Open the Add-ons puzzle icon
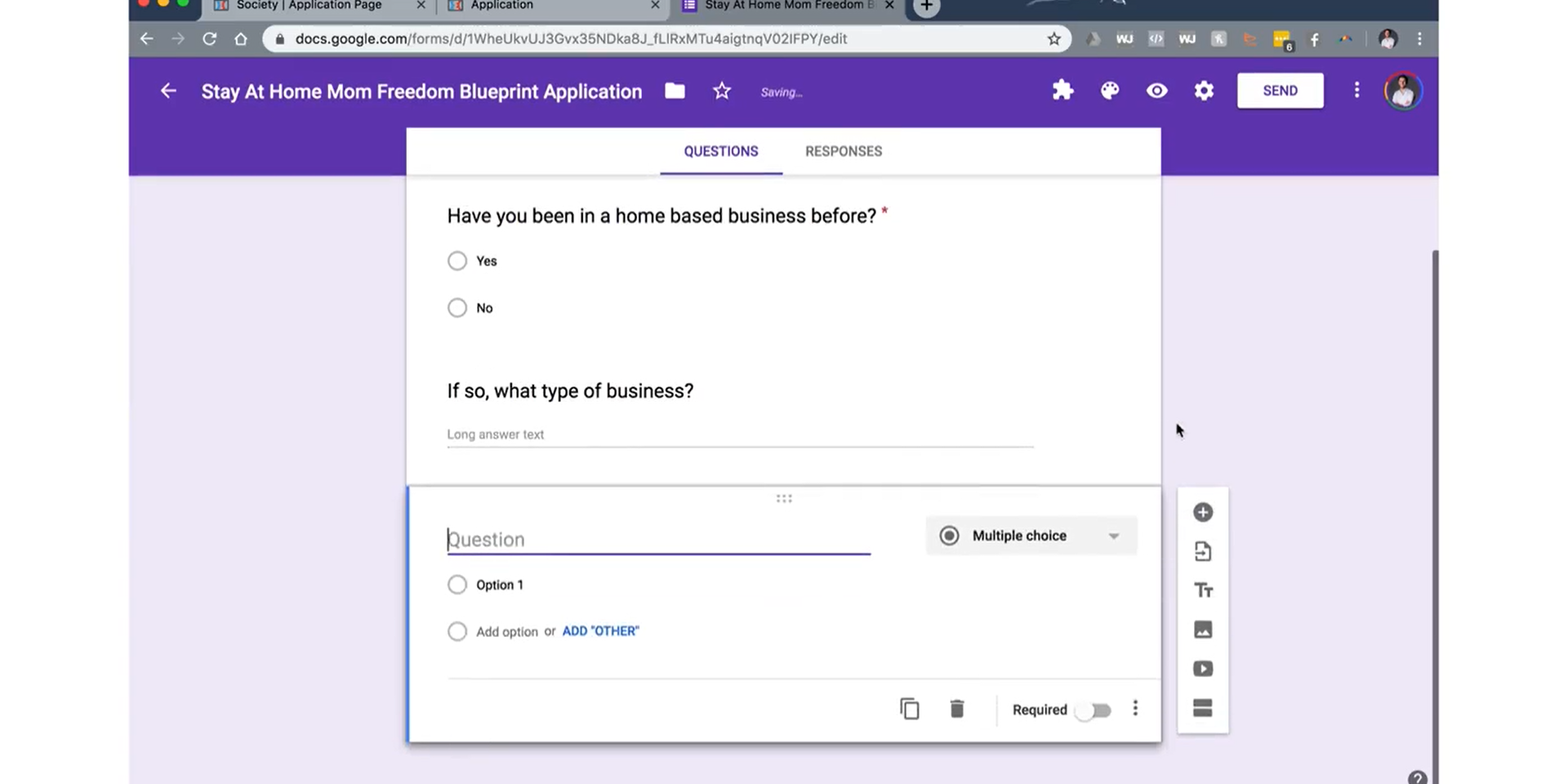Screen dimensions: 1568x784 (1062, 91)
